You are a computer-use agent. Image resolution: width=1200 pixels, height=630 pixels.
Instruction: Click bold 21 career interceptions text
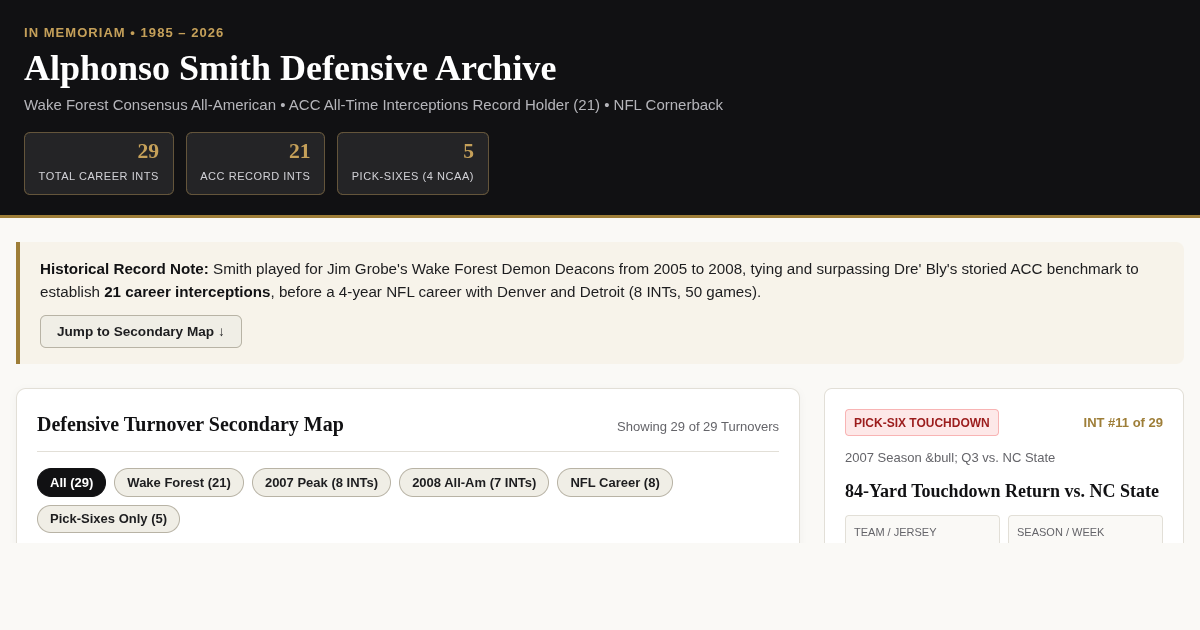coord(187,291)
